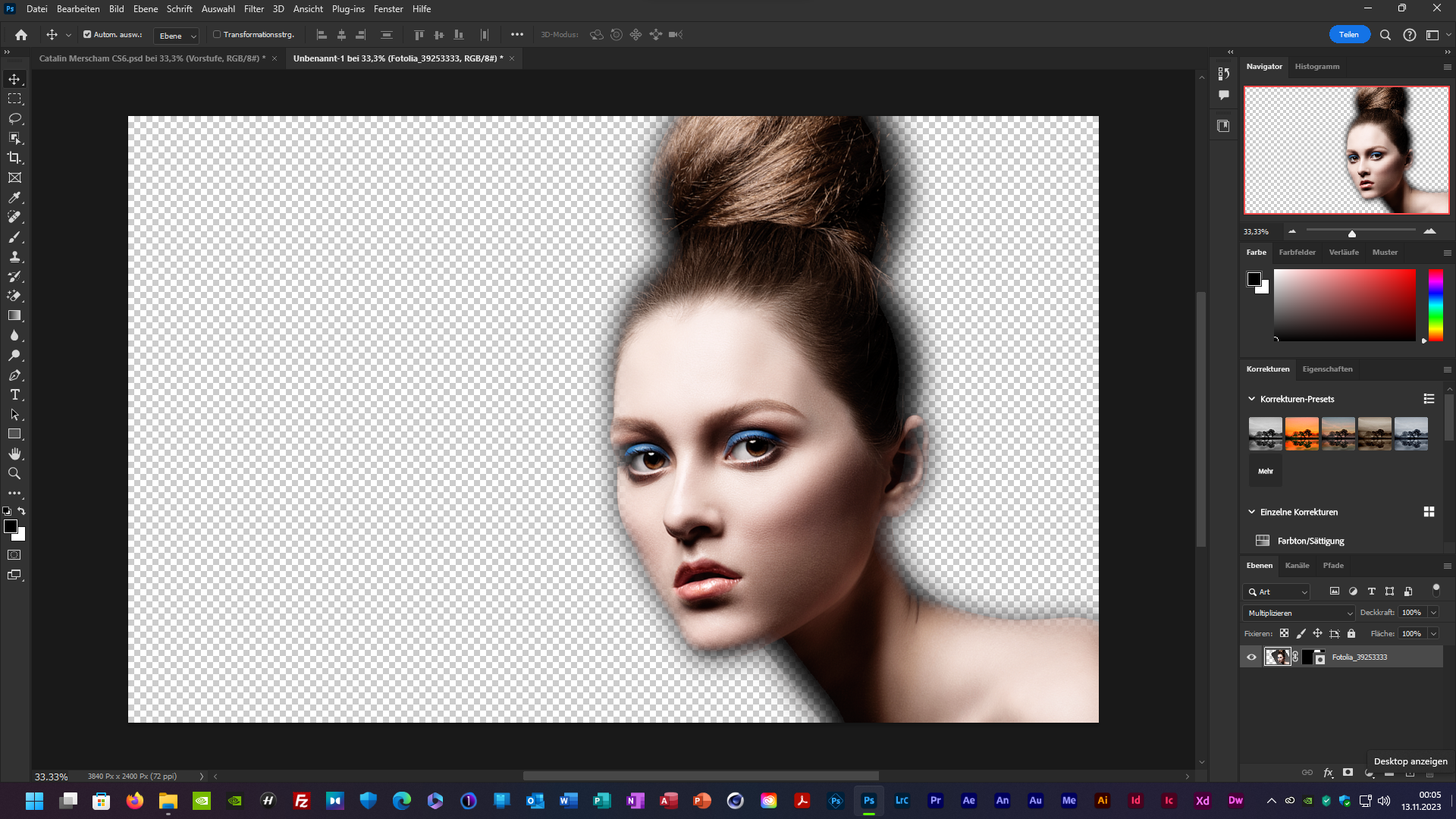Select the Lasso tool
Screen dimensions: 1456x819
coord(14,118)
